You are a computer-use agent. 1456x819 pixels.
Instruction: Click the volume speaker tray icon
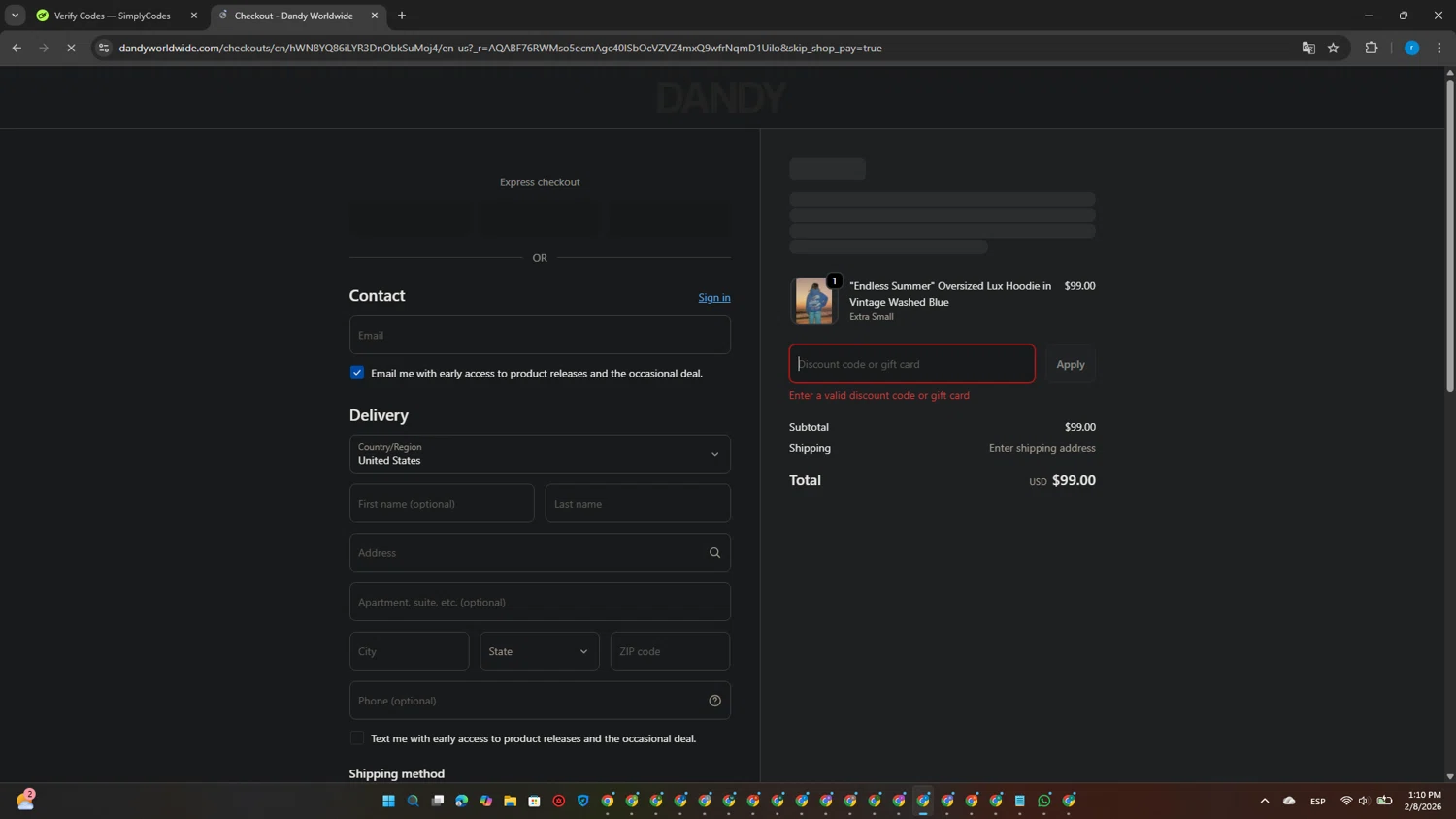tap(1364, 801)
